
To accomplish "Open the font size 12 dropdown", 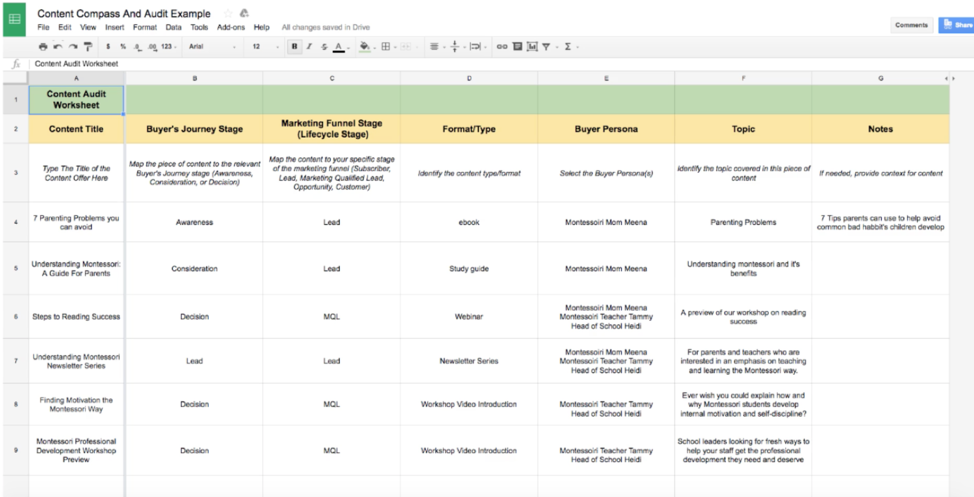I will [x=265, y=46].
